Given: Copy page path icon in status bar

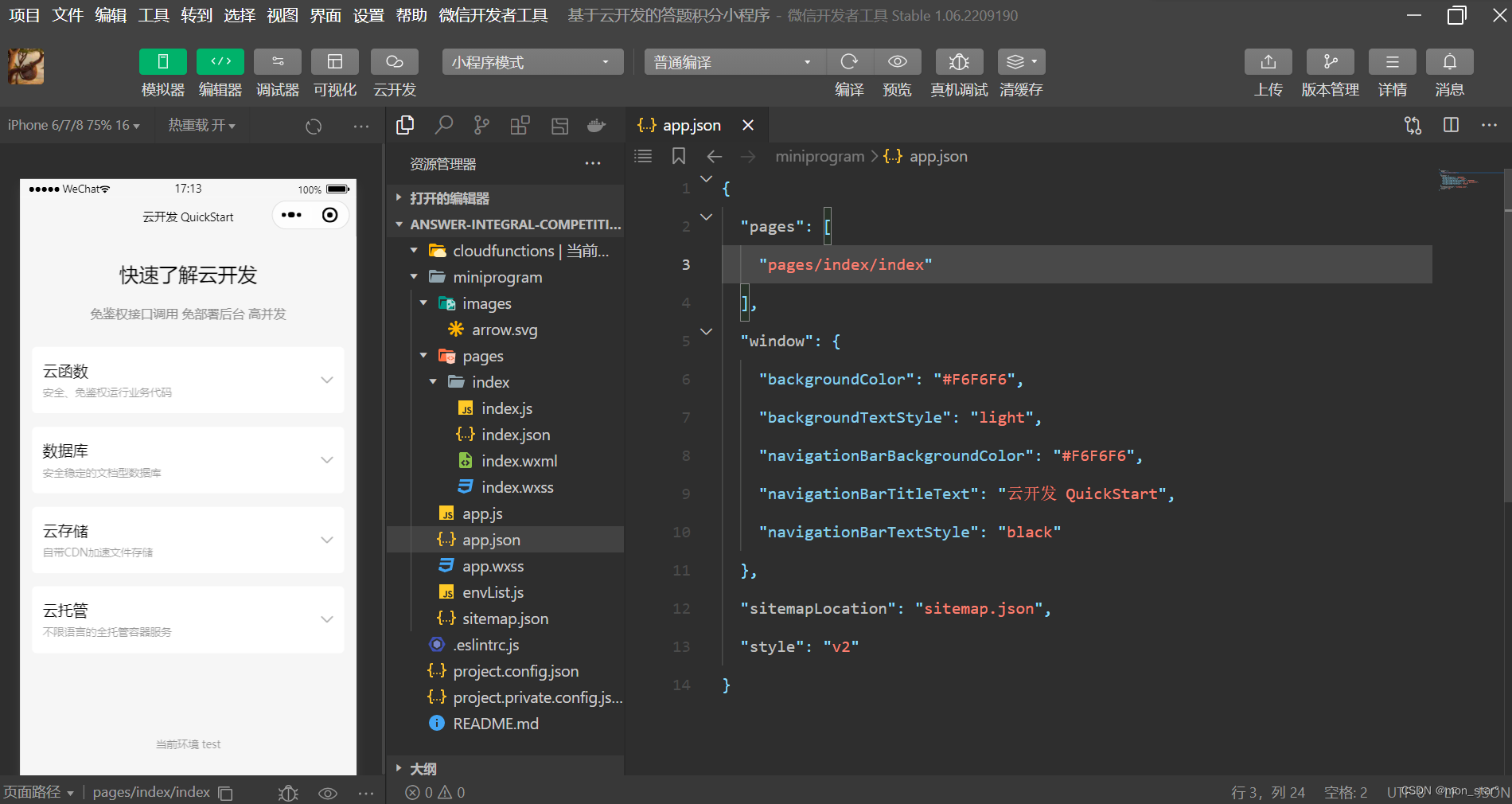Looking at the screenshot, I should pos(225,793).
